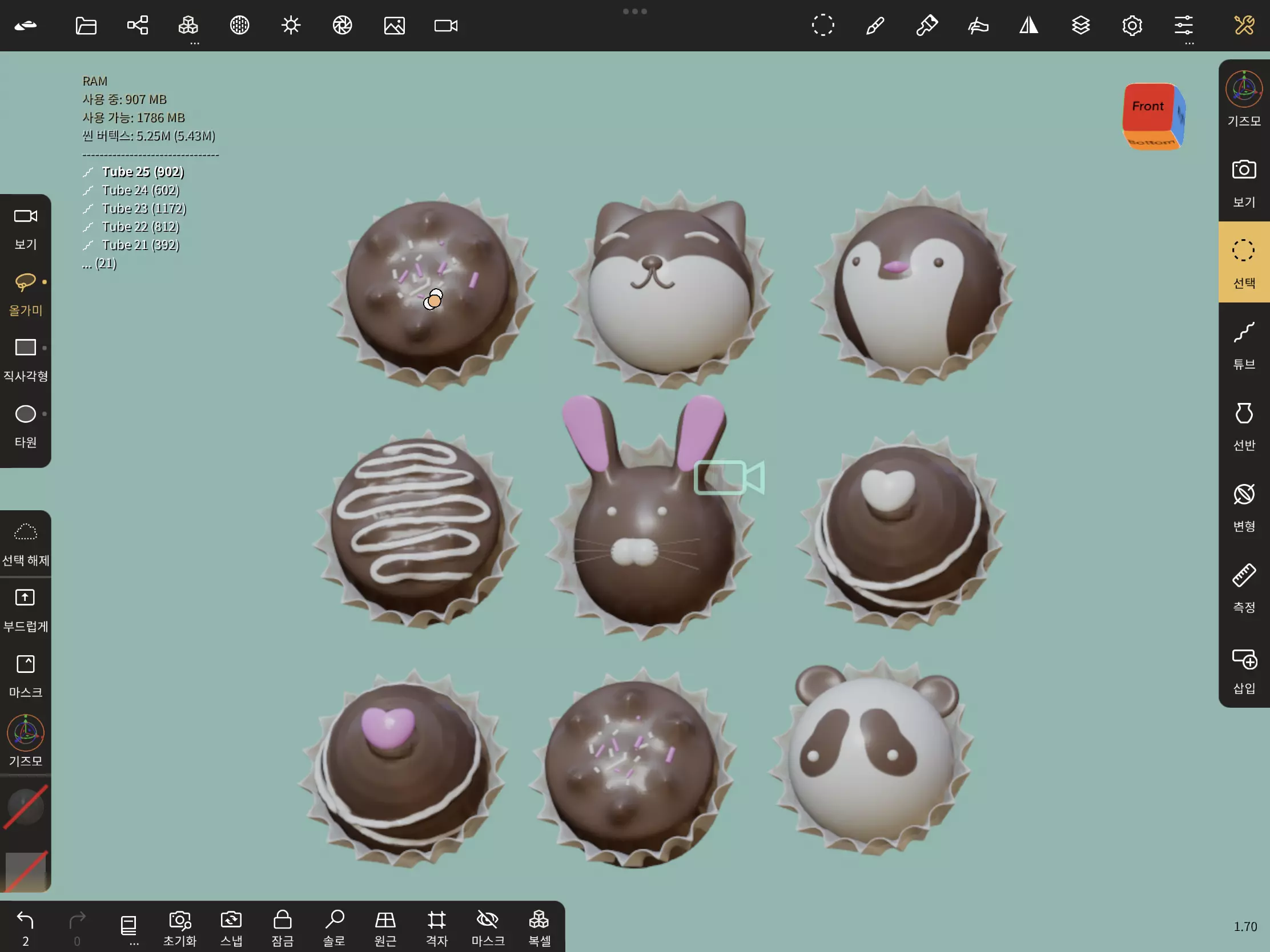Tap the 마스크 shortcut in left panel
The image size is (1270, 952).
(x=25, y=676)
